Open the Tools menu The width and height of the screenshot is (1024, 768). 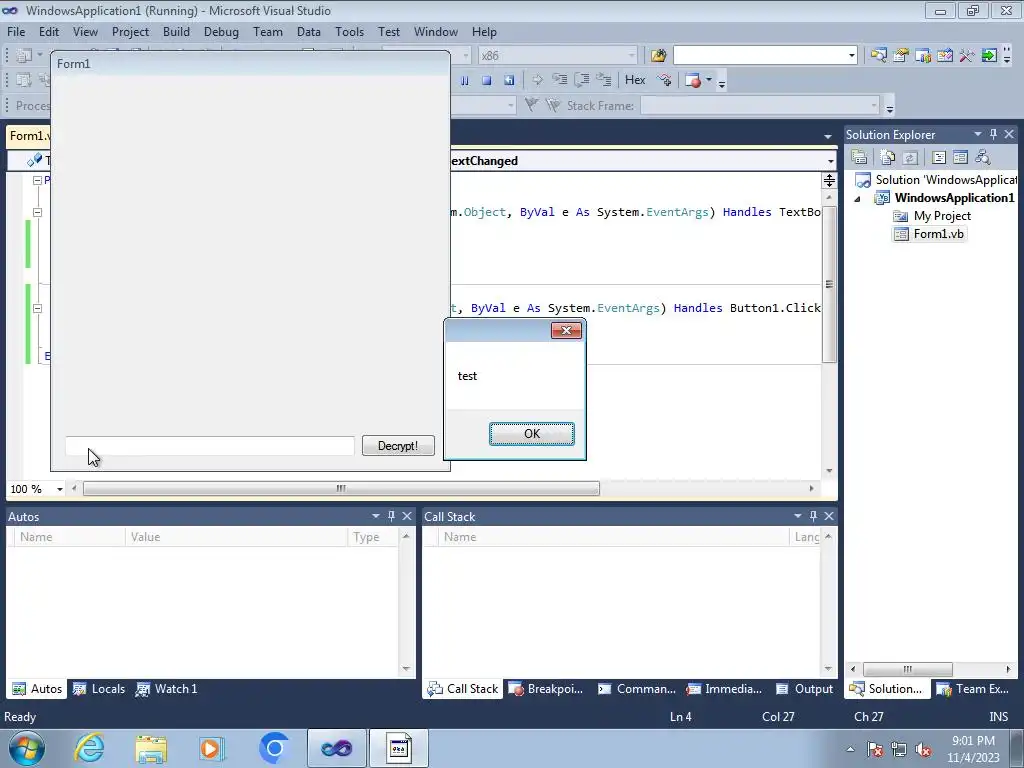(349, 32)
